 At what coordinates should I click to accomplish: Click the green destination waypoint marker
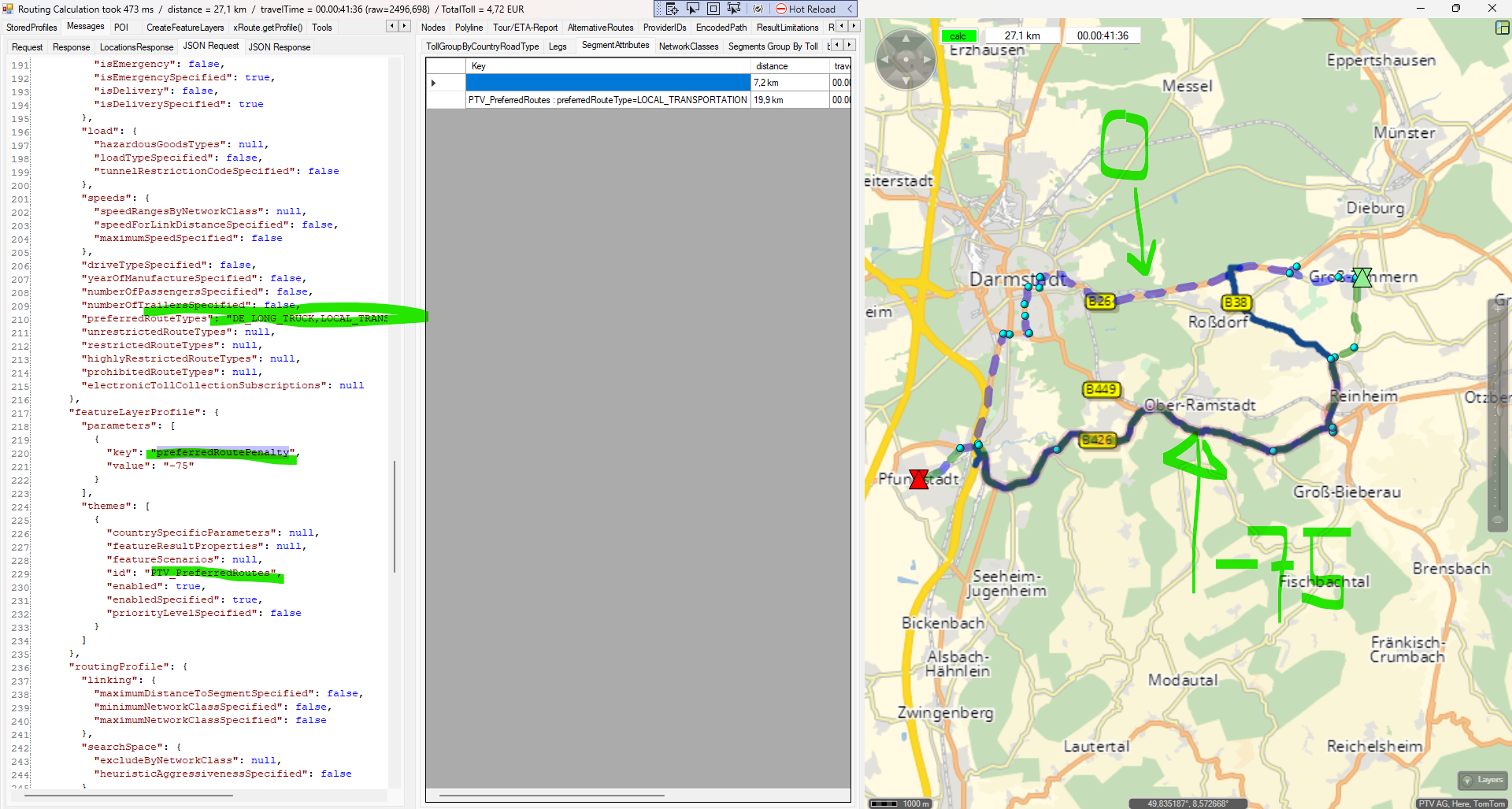tap(1362, 277)
